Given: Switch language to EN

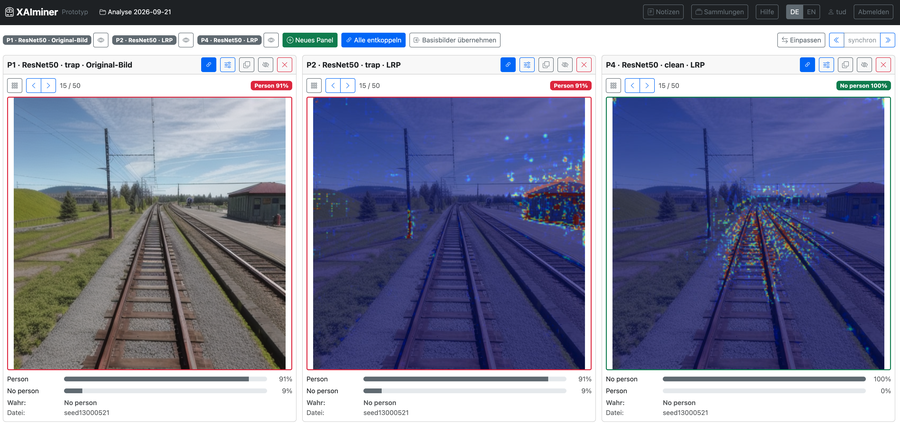Looking at the screenshot, I should coord(811,12).
